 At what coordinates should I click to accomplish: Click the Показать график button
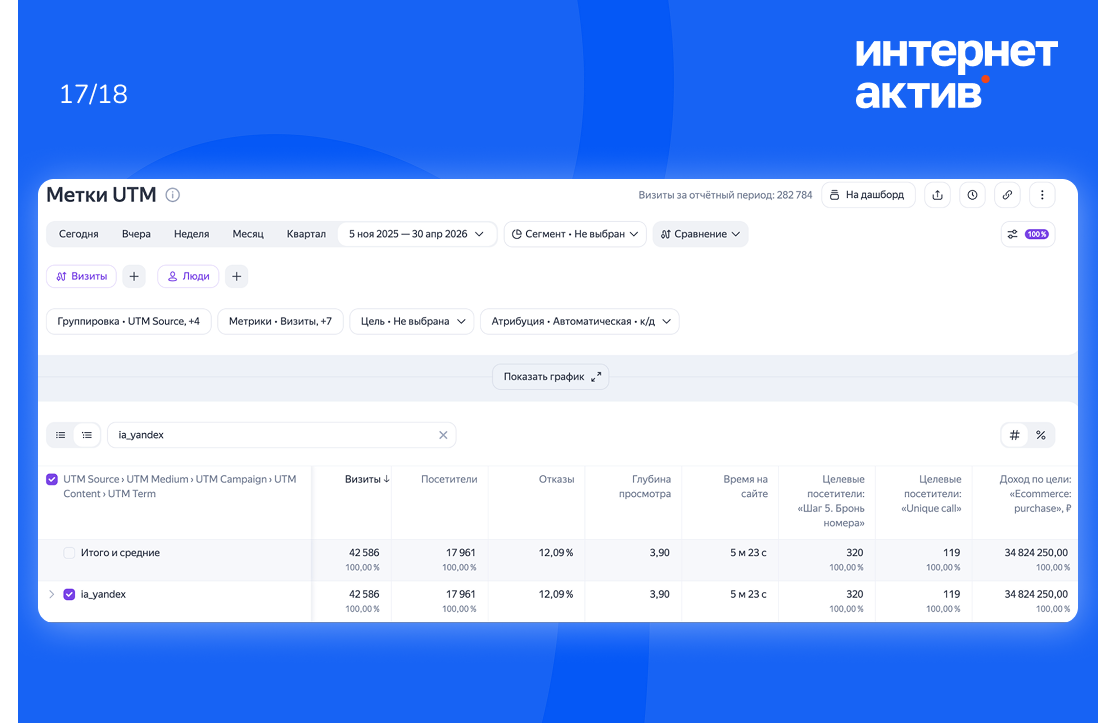click(551, 377)
